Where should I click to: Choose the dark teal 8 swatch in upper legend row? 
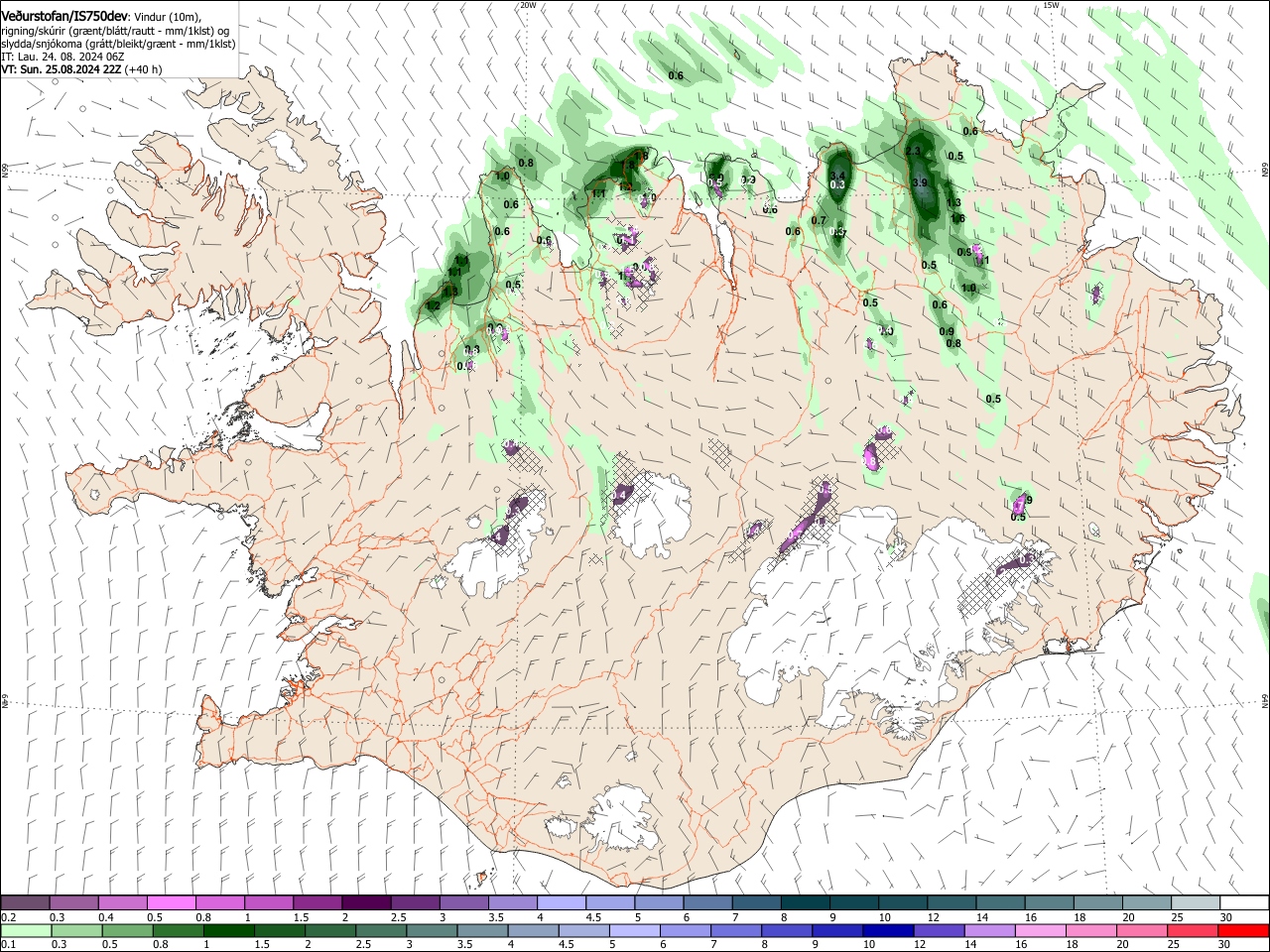(x=805, y=903)
